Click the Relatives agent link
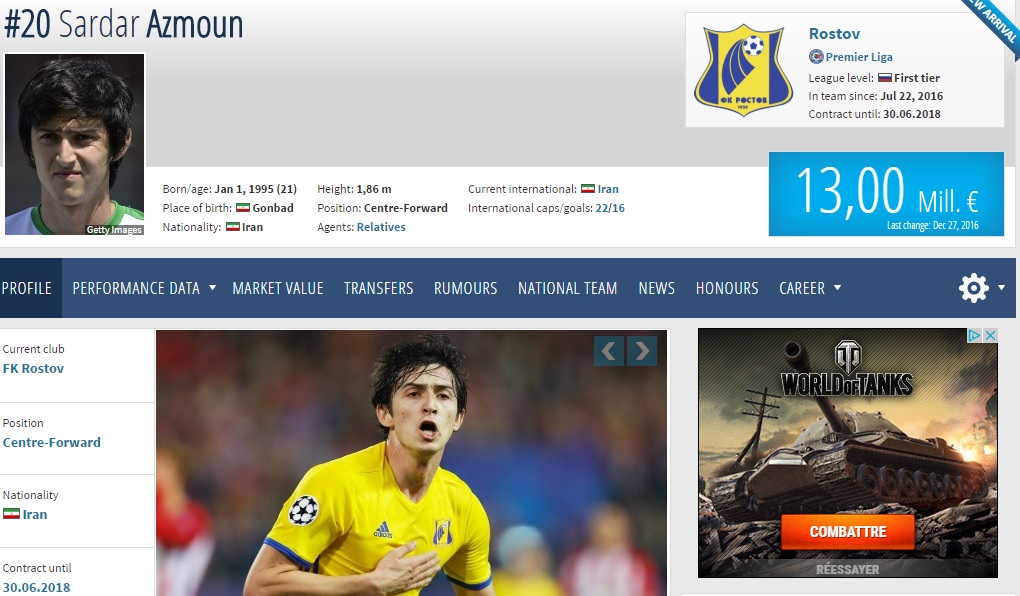The image size is (1020, 596). [x=381, y=227]
